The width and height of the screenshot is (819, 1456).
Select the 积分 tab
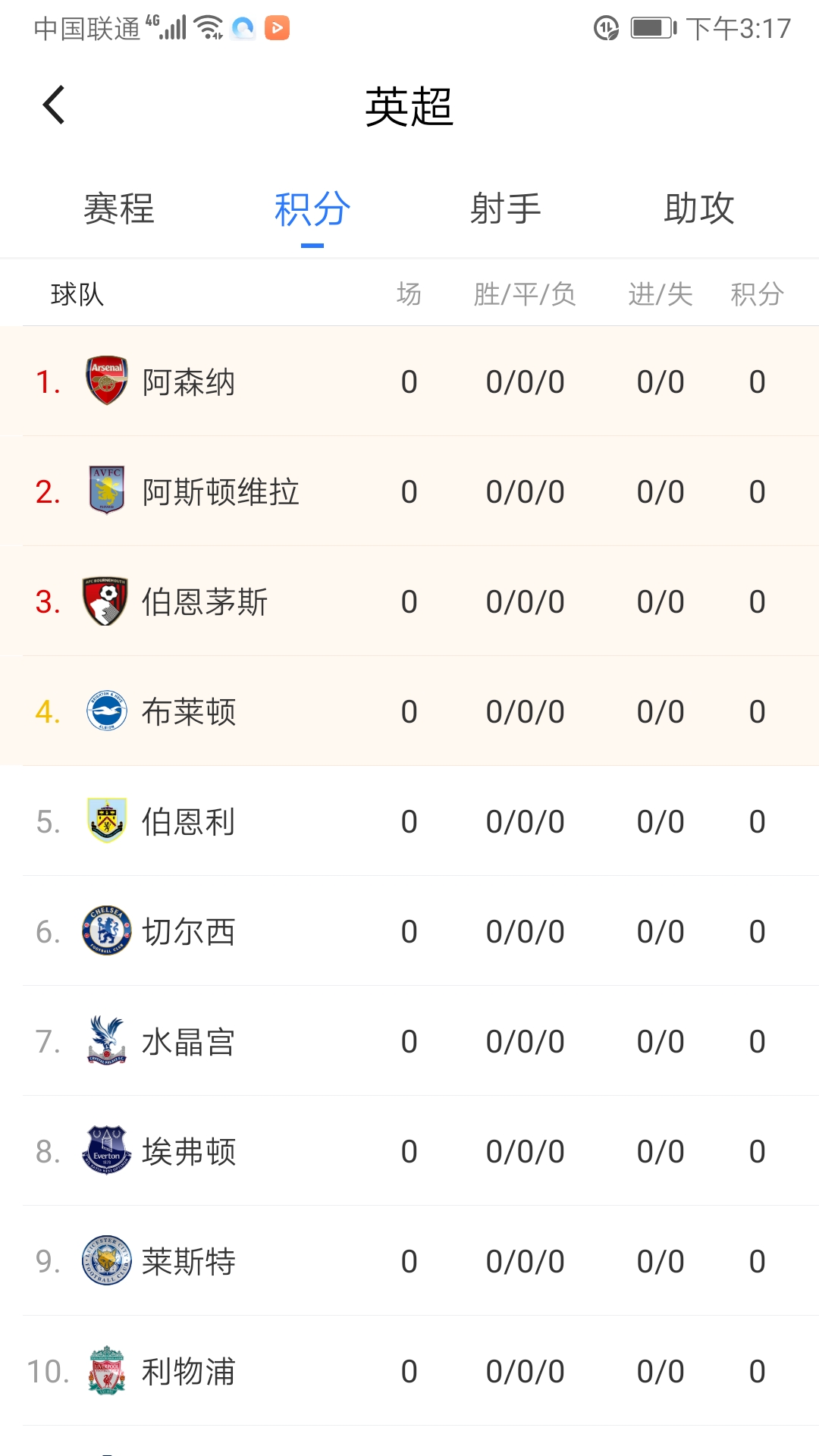312,209
